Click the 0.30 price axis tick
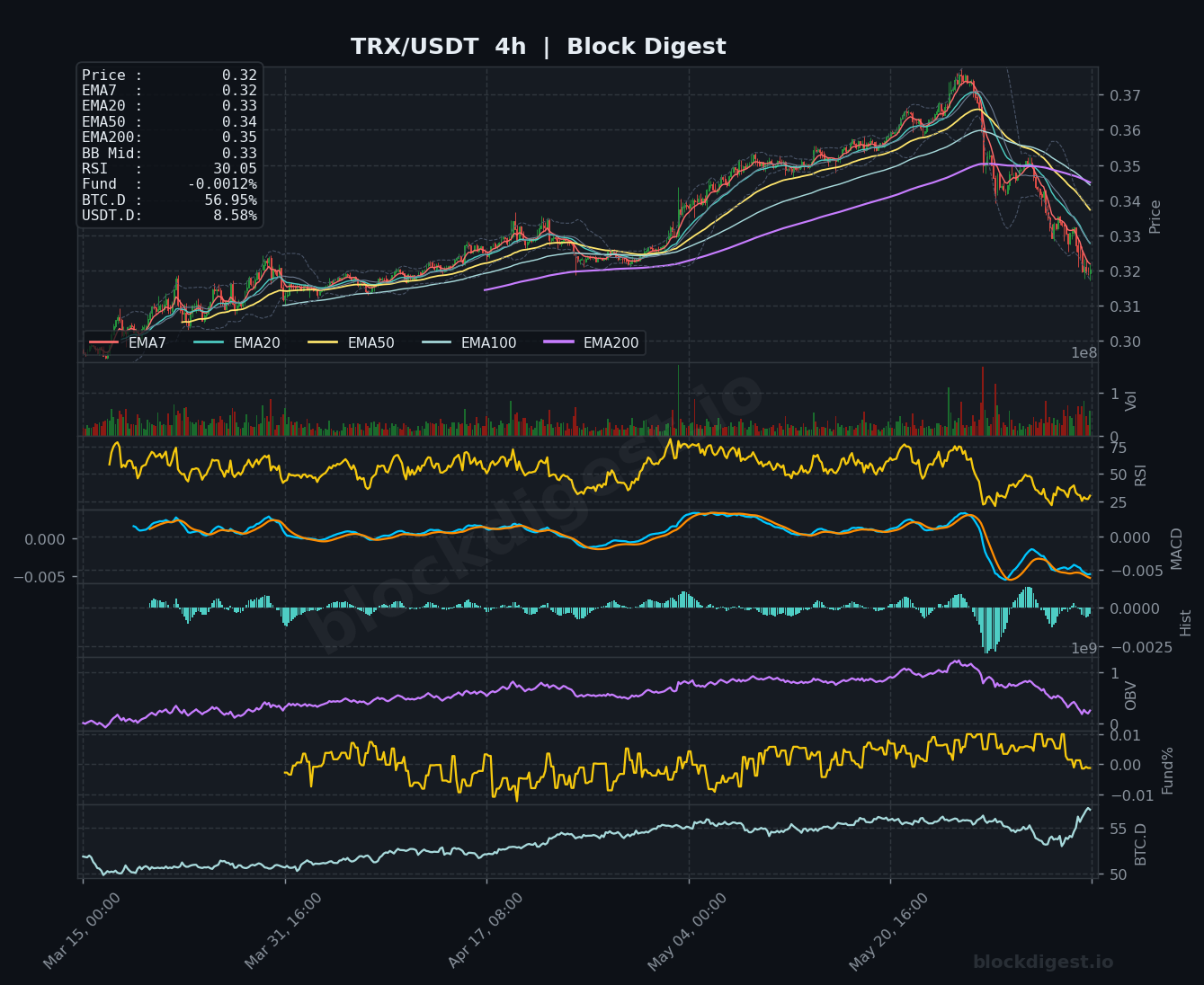This screenshot has height=985, width=1204. tap(1125, 342)
